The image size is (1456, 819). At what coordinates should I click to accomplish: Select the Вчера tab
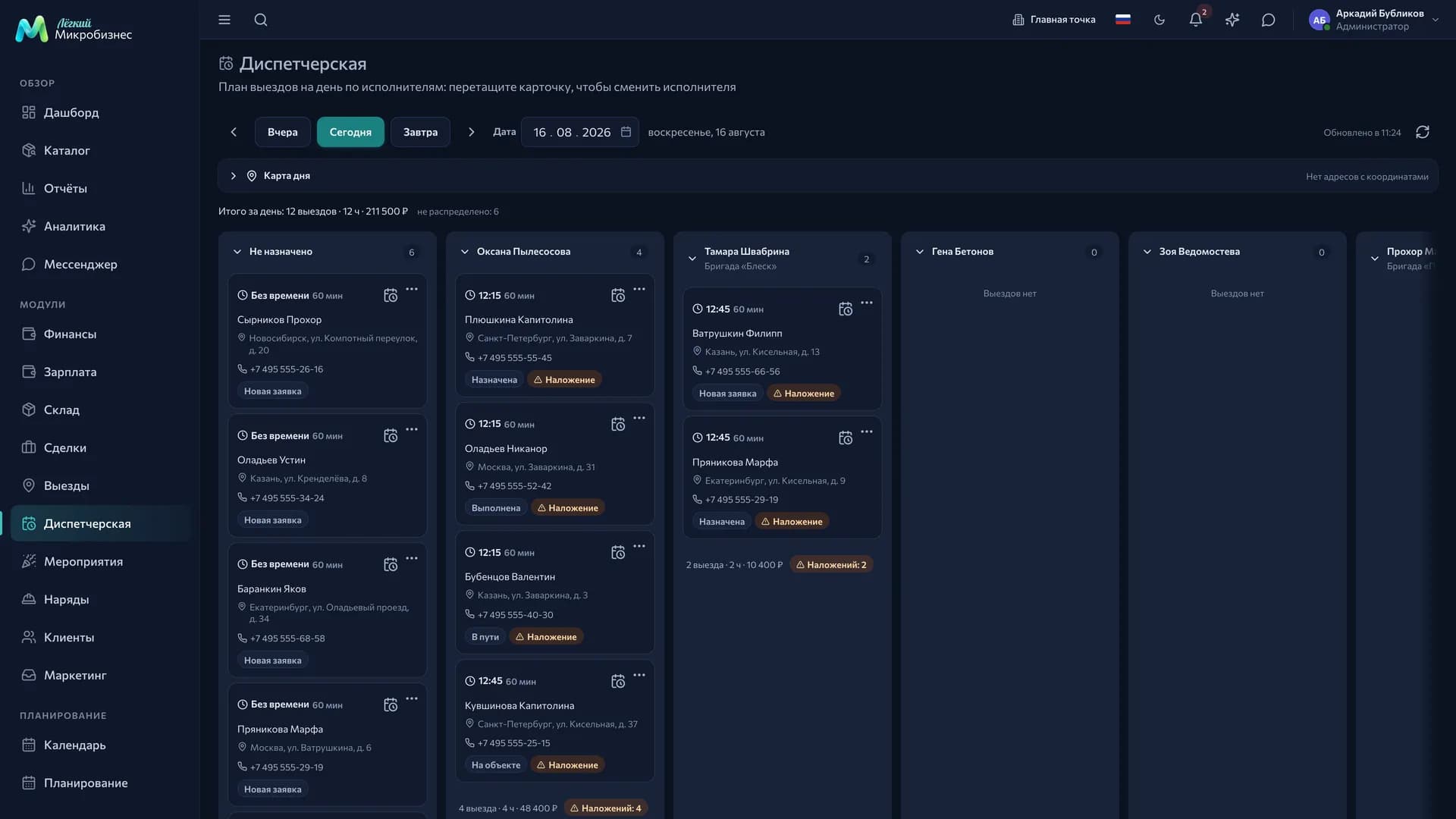pos(283,132)
